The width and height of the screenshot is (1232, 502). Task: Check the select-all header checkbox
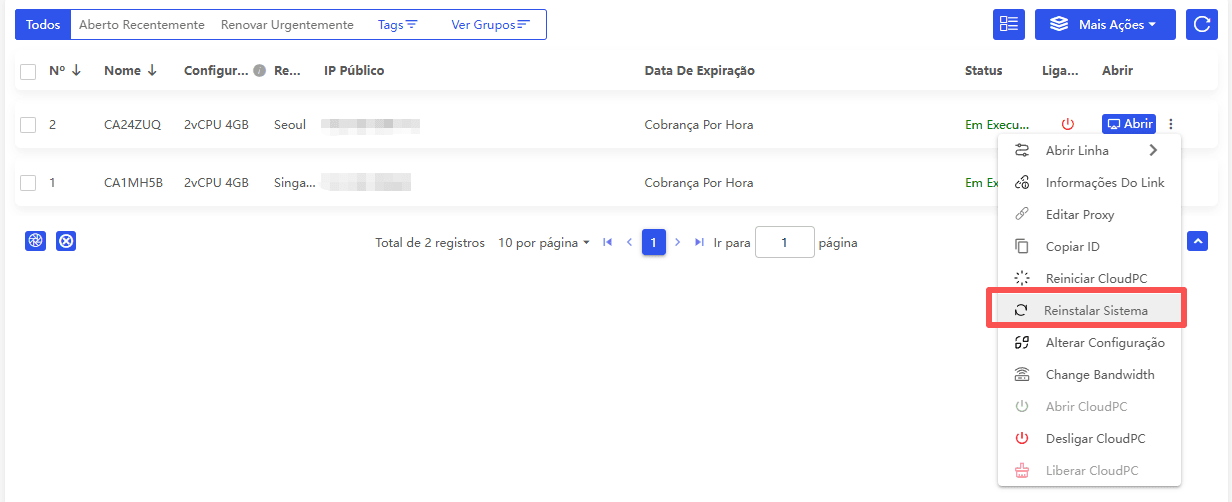[x=28, y=71]
